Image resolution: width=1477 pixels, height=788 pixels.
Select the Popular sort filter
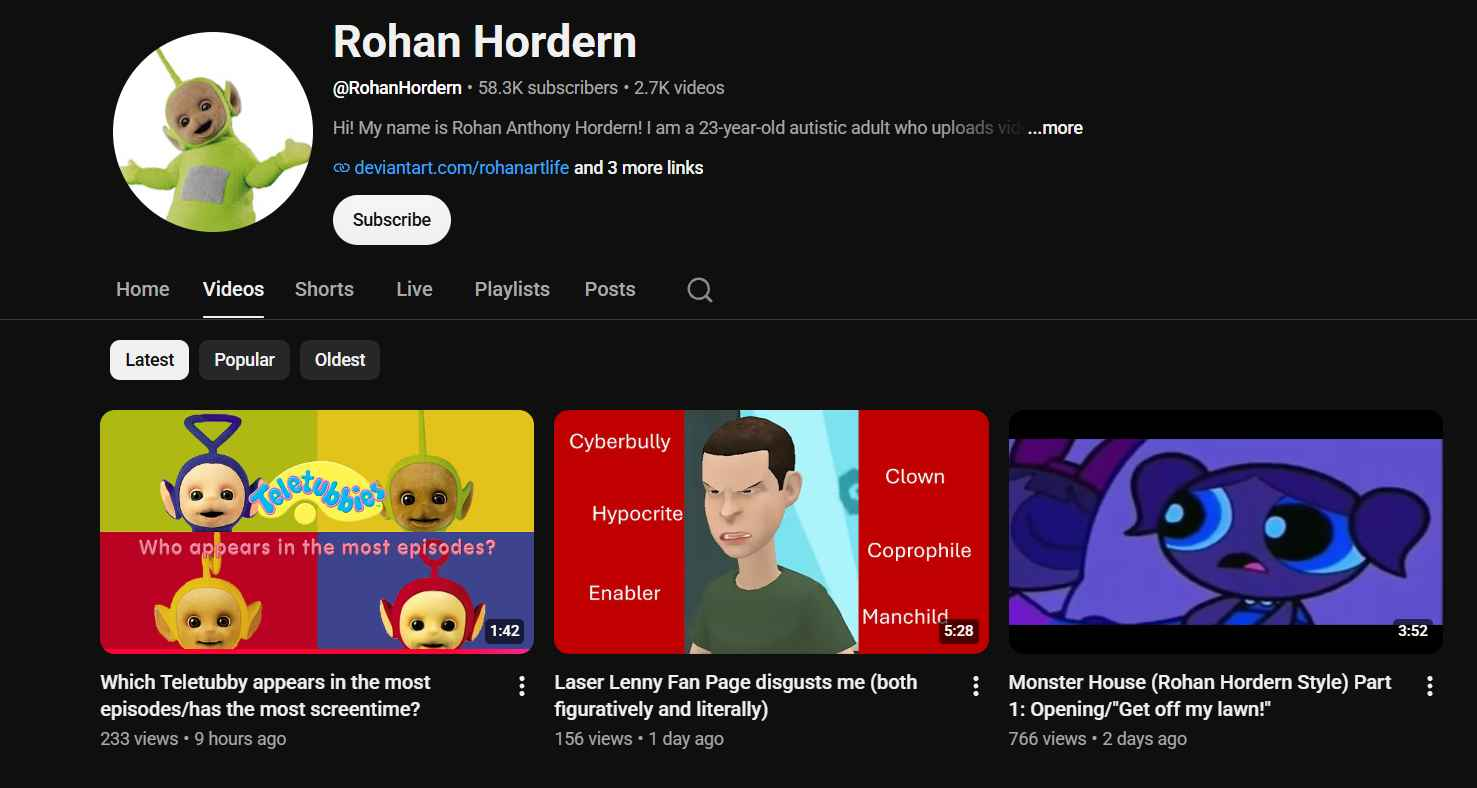pyautogui.click(x=244, y=360)
